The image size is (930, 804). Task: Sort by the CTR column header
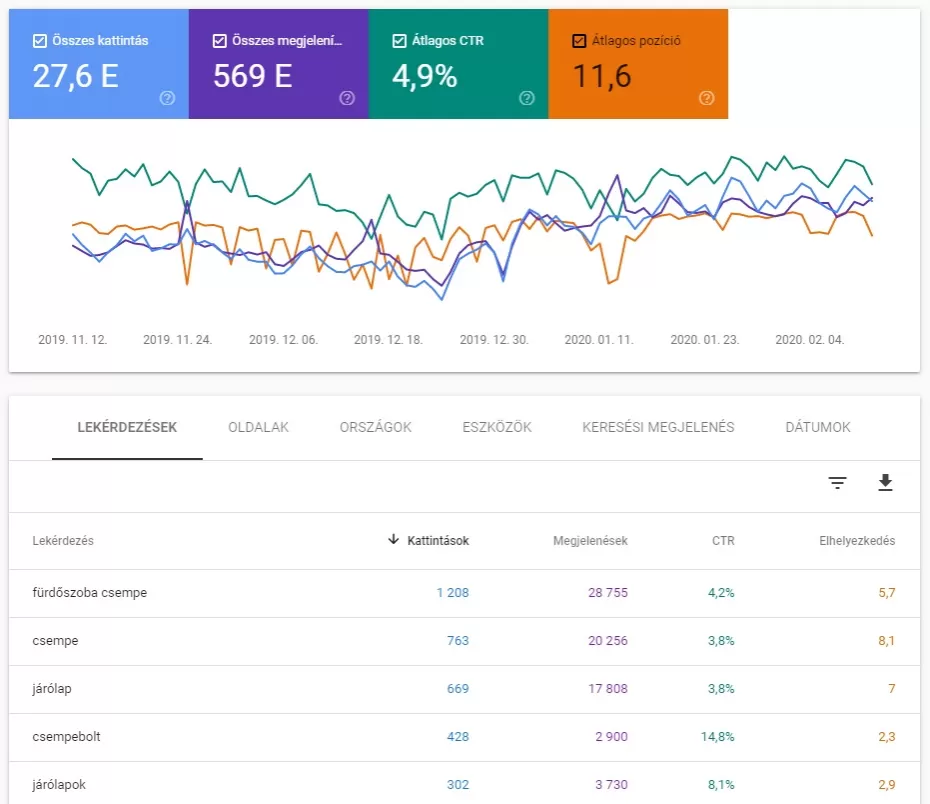tap(723, 541)
